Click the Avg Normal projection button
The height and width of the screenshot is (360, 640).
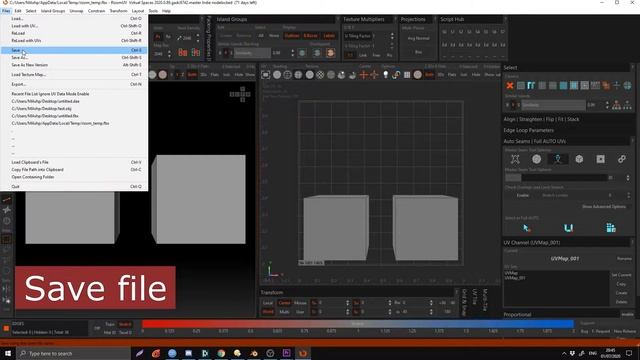(418, 38)
